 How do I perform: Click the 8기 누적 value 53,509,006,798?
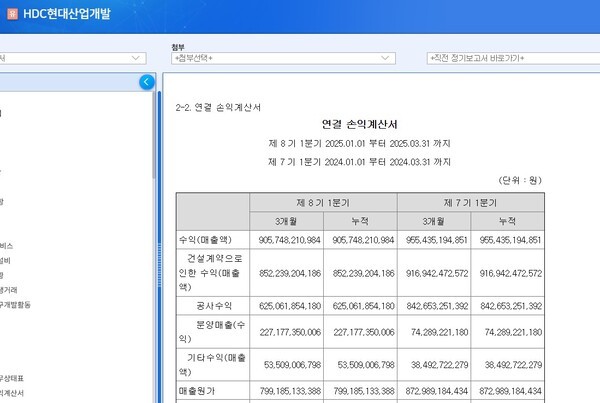tap(366, 365)
